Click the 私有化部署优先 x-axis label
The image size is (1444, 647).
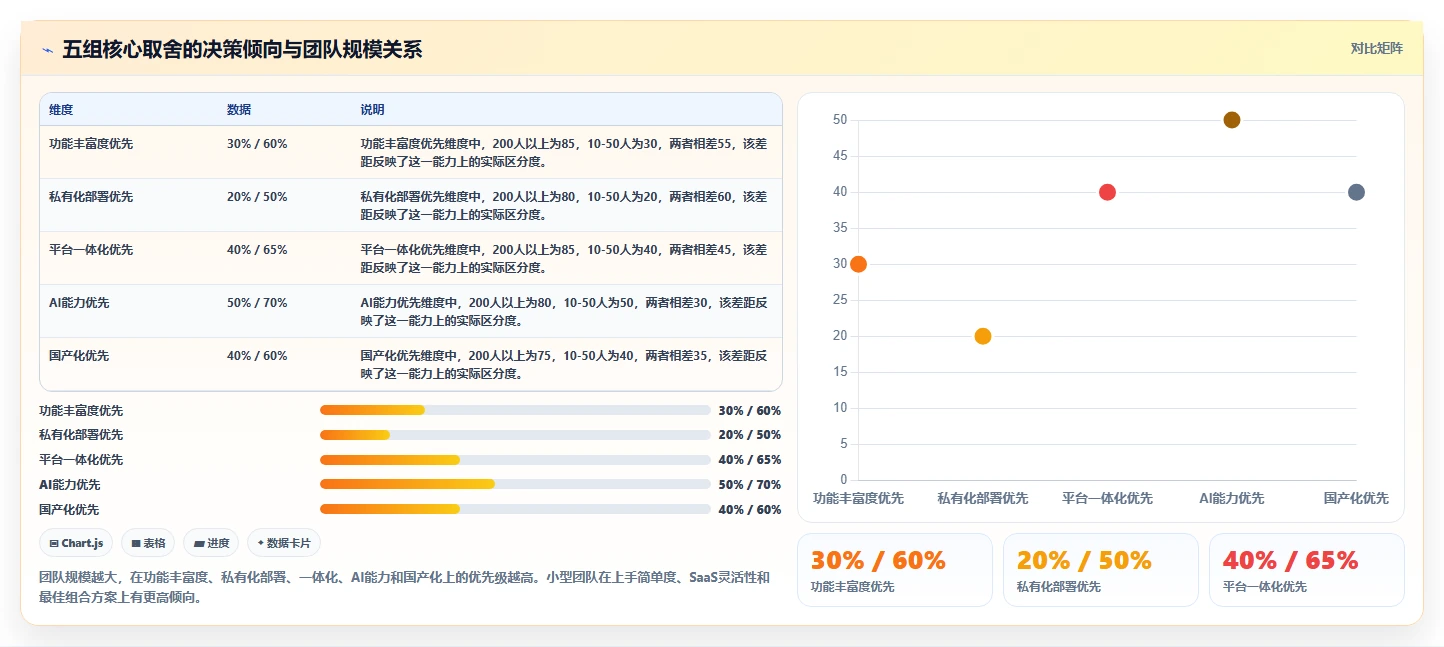tap(983, 498)
